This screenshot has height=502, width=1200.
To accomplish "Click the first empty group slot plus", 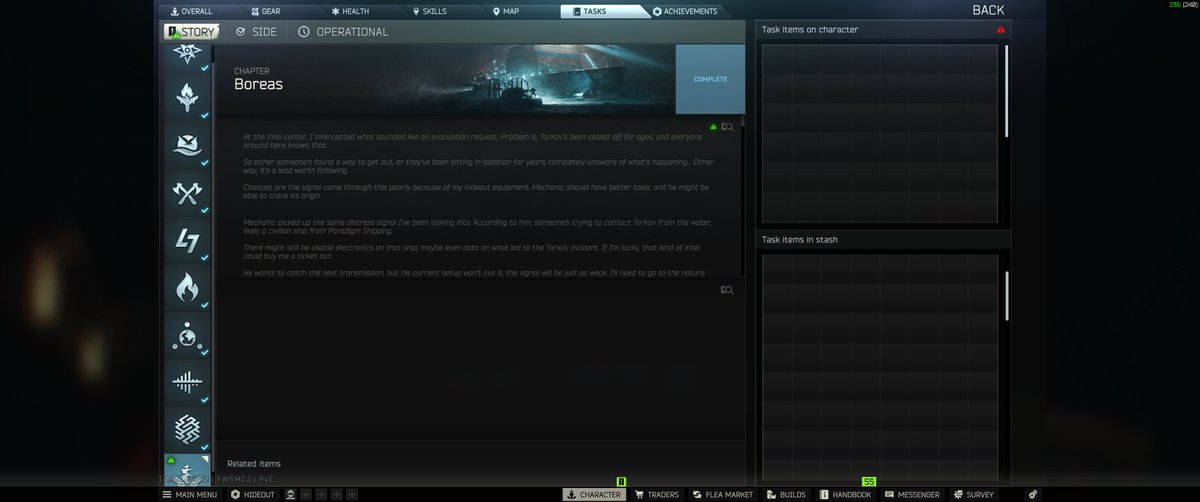I will click(x=307, y=494).
